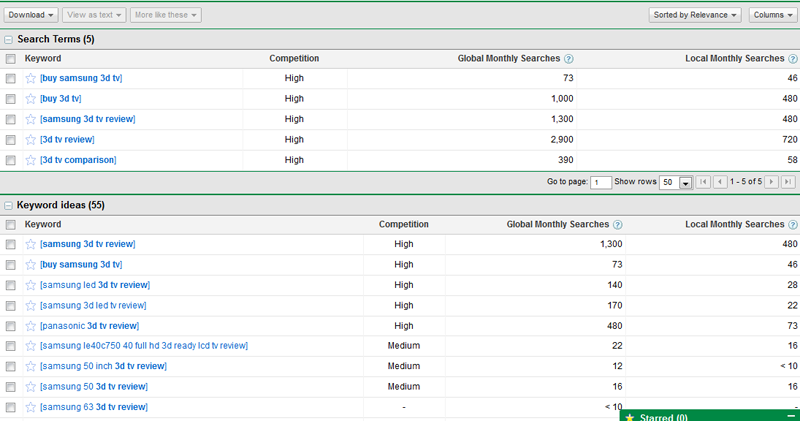Open the Sorted by Relevance dropdown
This screenshot has width=800, height=421.
click(695, 15)
